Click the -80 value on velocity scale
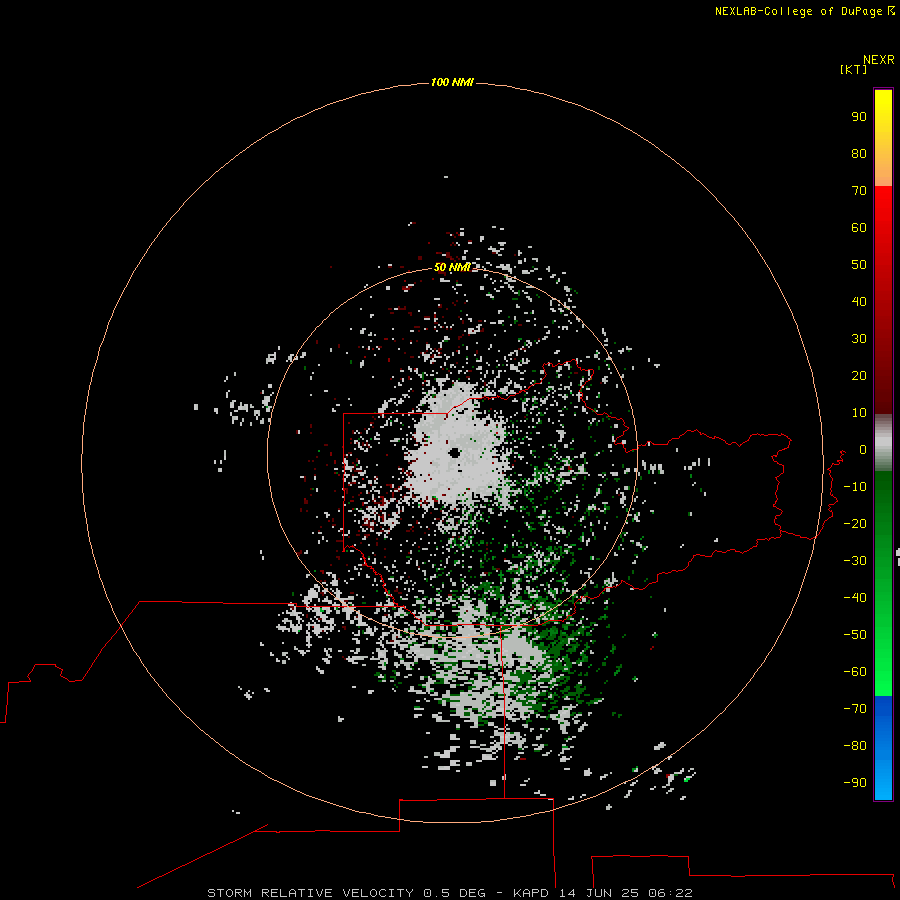Image resolution: width=900 pixels, height=900 pixels. coord(855,746)
